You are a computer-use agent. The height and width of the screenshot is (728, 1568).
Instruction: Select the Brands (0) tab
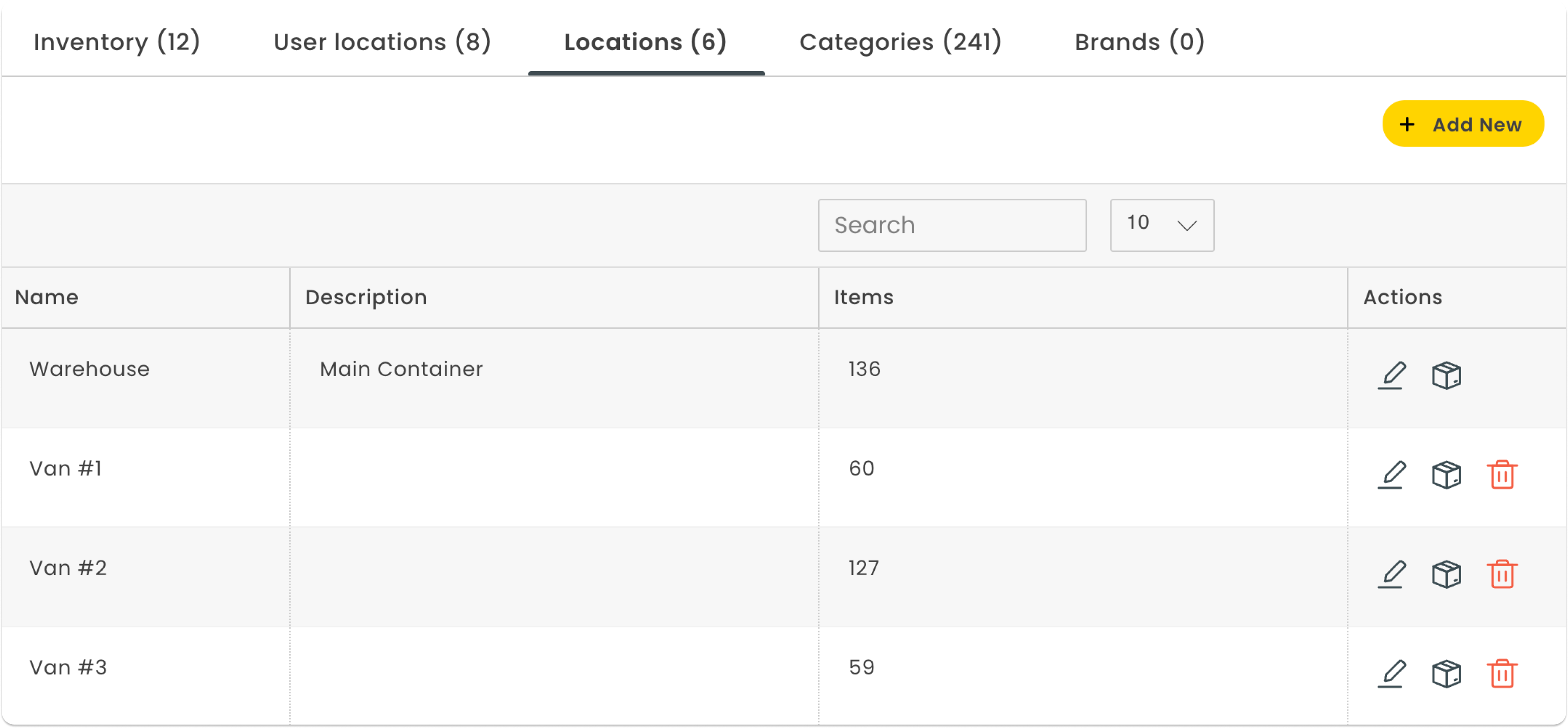click(1140, 42)
